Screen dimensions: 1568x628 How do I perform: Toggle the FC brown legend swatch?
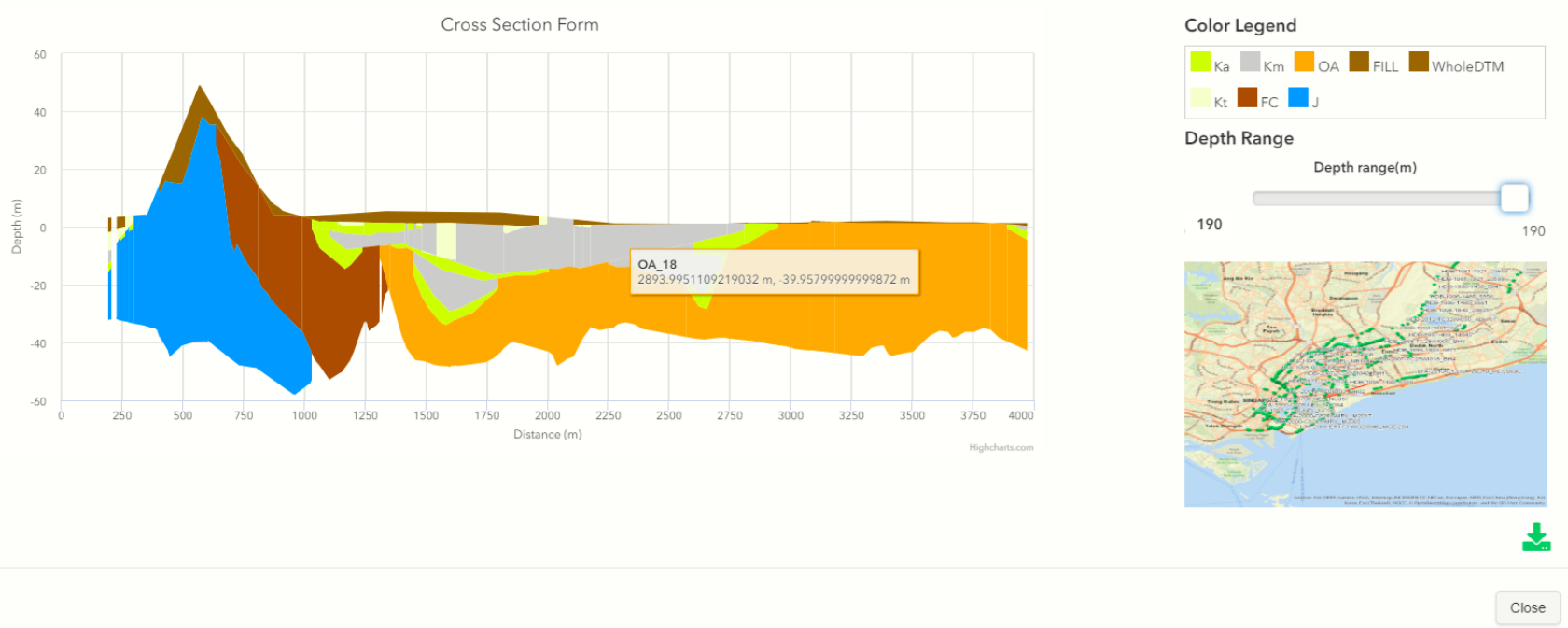[x=1247, y=97]
